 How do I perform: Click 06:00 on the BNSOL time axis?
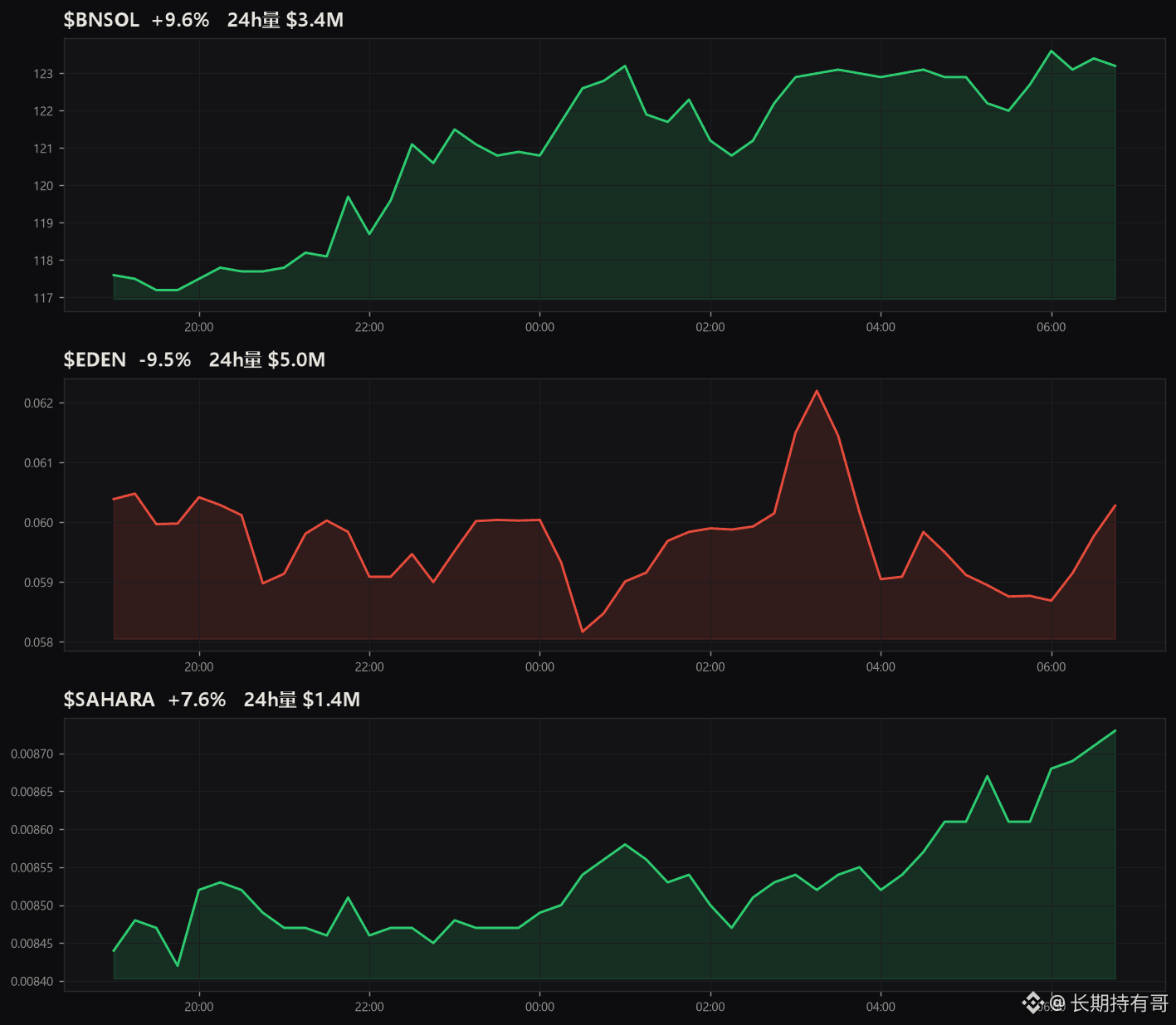(x=1052, y=327)
